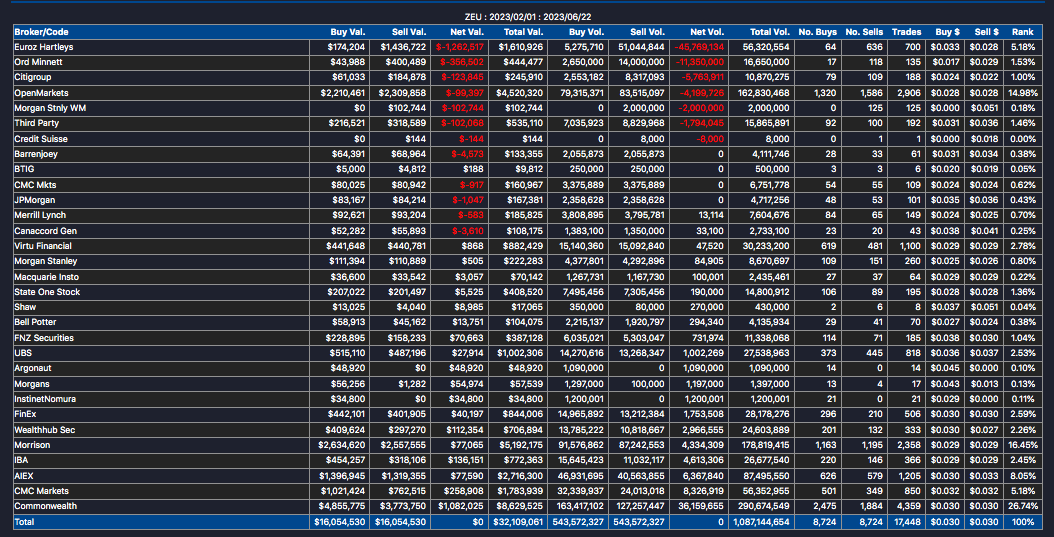Viewport: 1054px width, 537px height.
Task: Select Commonwealth rank value 26.74%
Action: coord(1024,506)
